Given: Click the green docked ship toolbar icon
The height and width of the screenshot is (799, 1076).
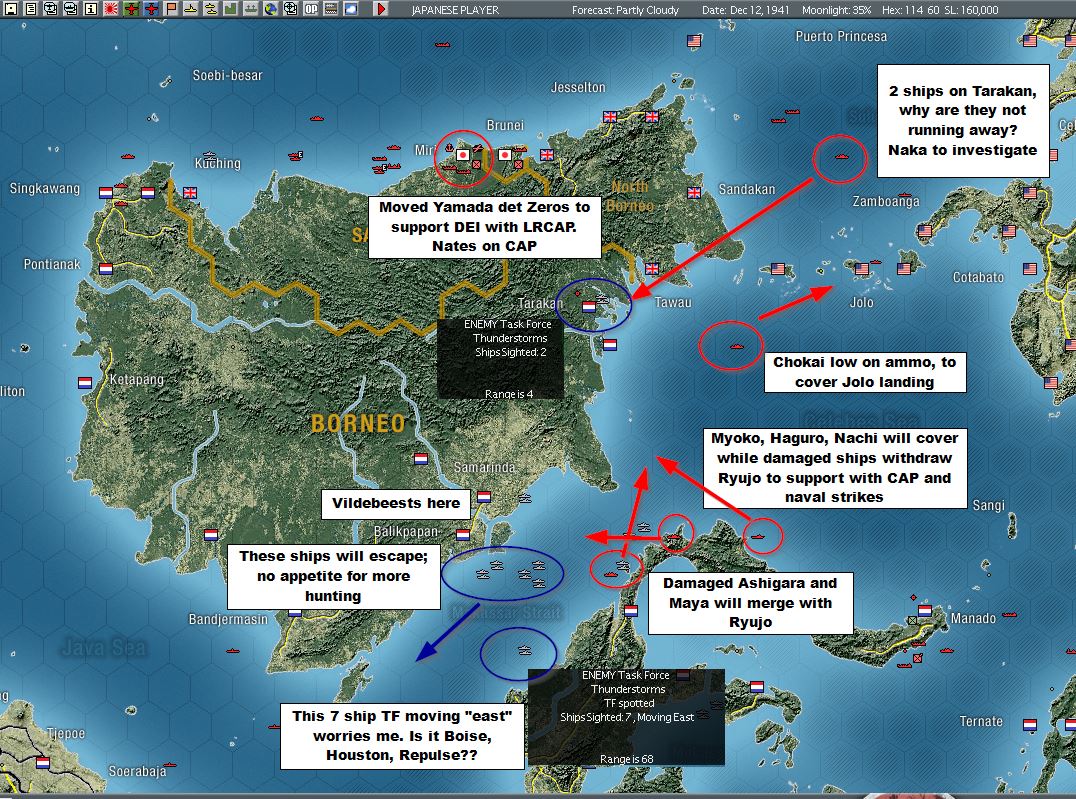Looking at the screenshot, I should coord(250,9).
